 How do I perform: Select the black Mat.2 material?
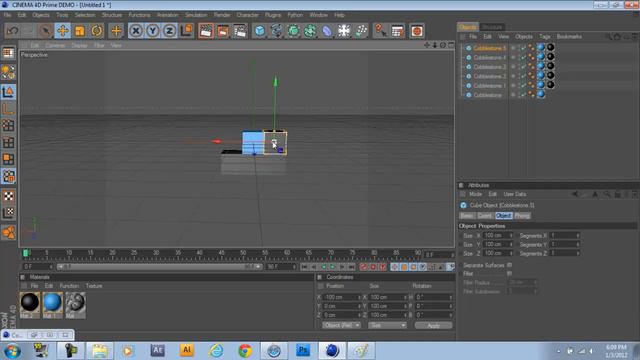click(30, 305)
